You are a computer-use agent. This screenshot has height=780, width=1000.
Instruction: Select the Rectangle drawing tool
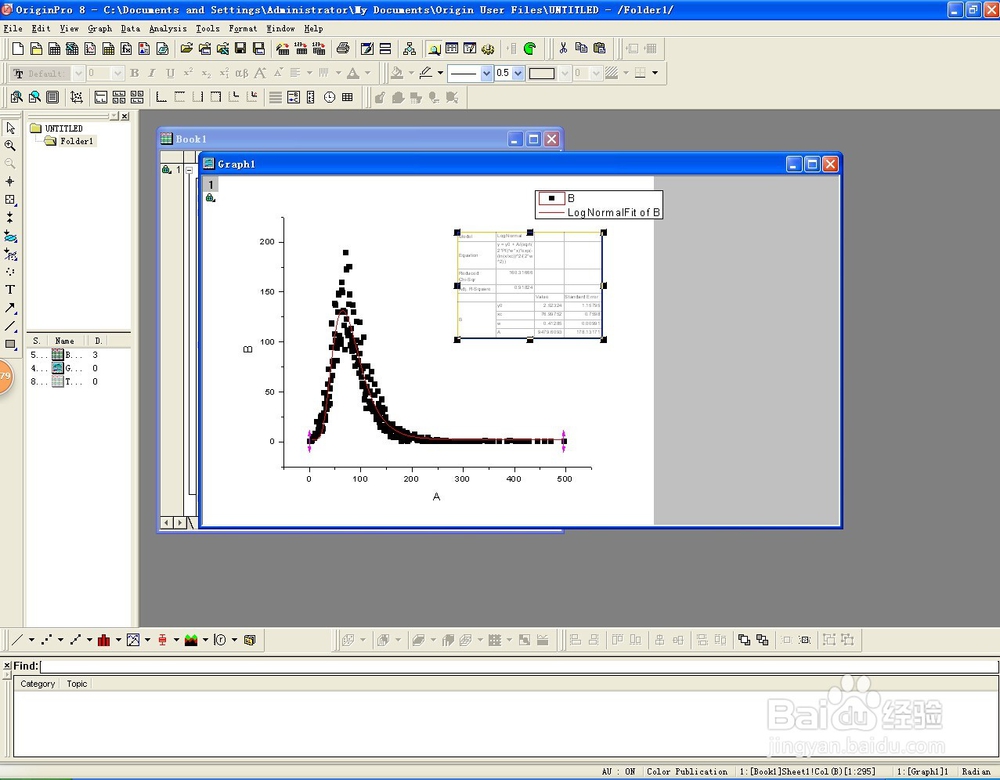pos(10,344)
